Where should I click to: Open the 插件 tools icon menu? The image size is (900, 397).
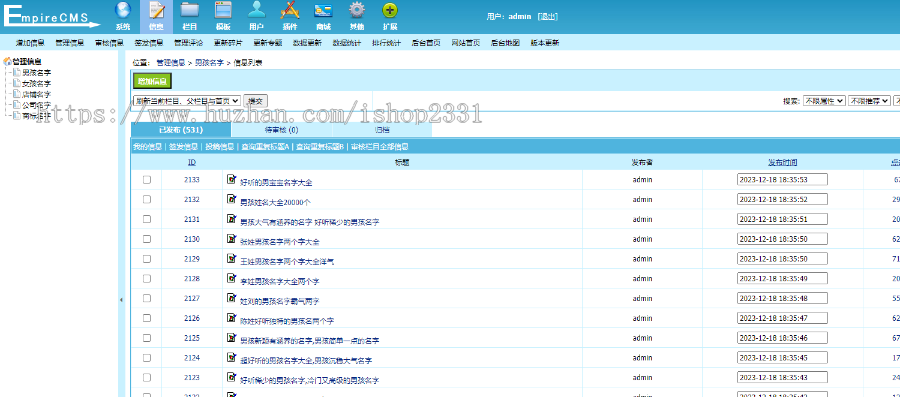tap(290, 15)
